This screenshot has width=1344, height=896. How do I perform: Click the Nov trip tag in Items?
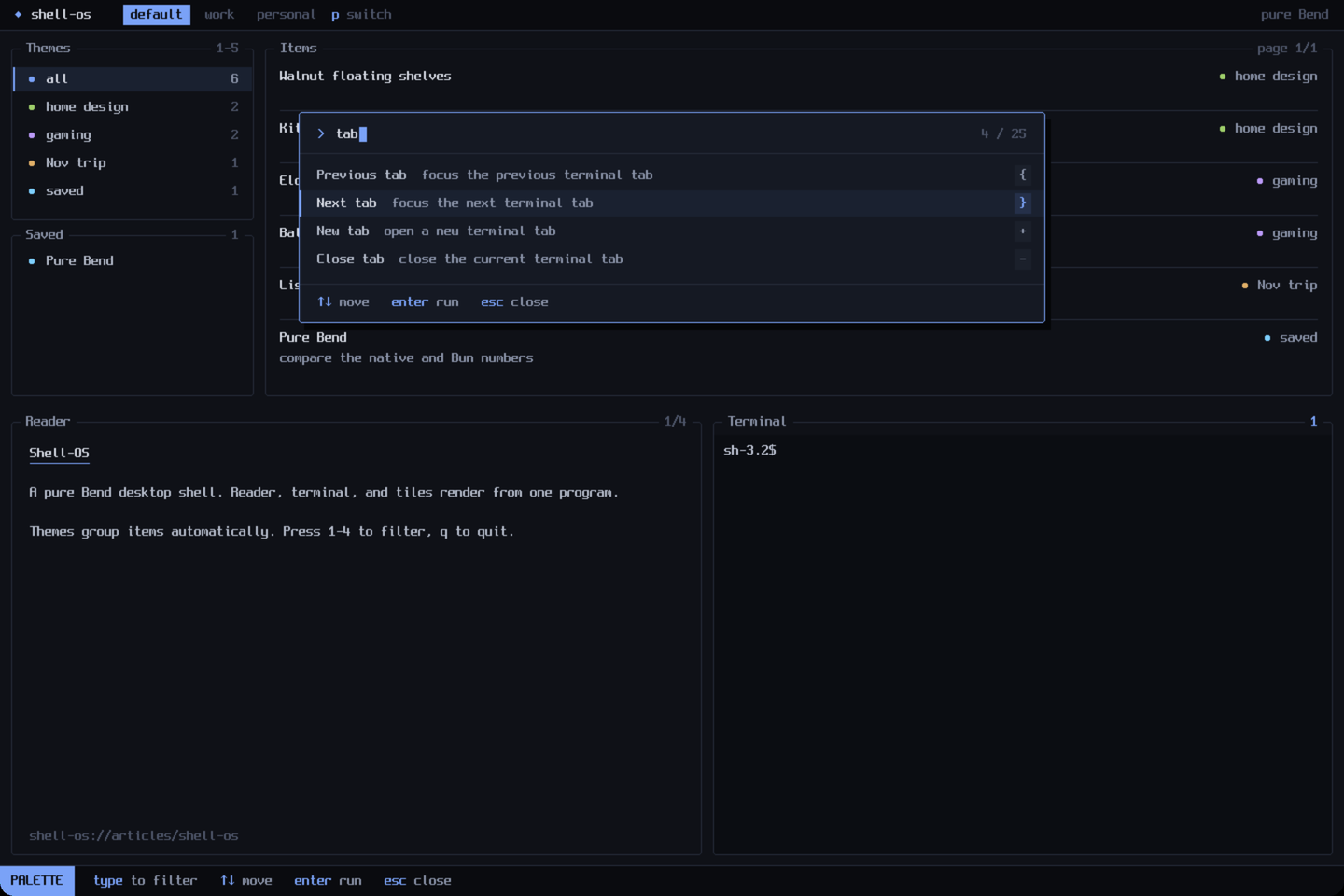1280,285
